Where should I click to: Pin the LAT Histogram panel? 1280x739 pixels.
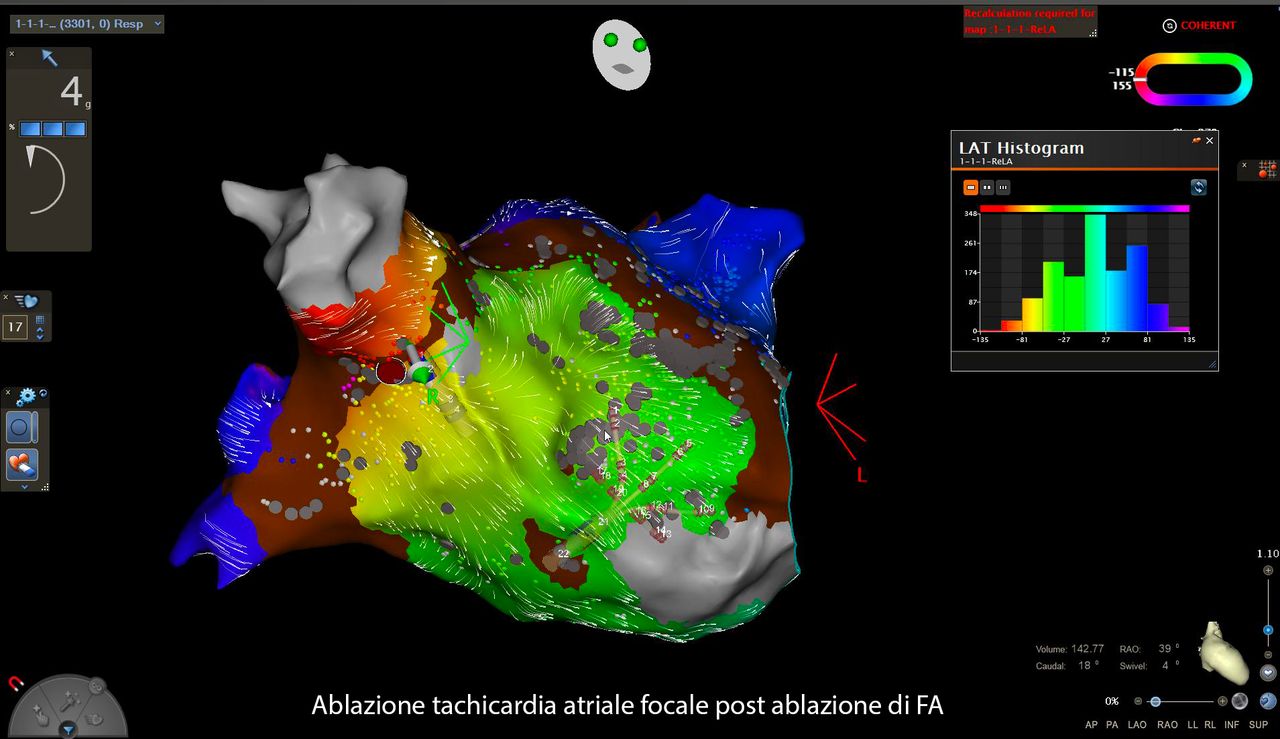click(1196, 141)
